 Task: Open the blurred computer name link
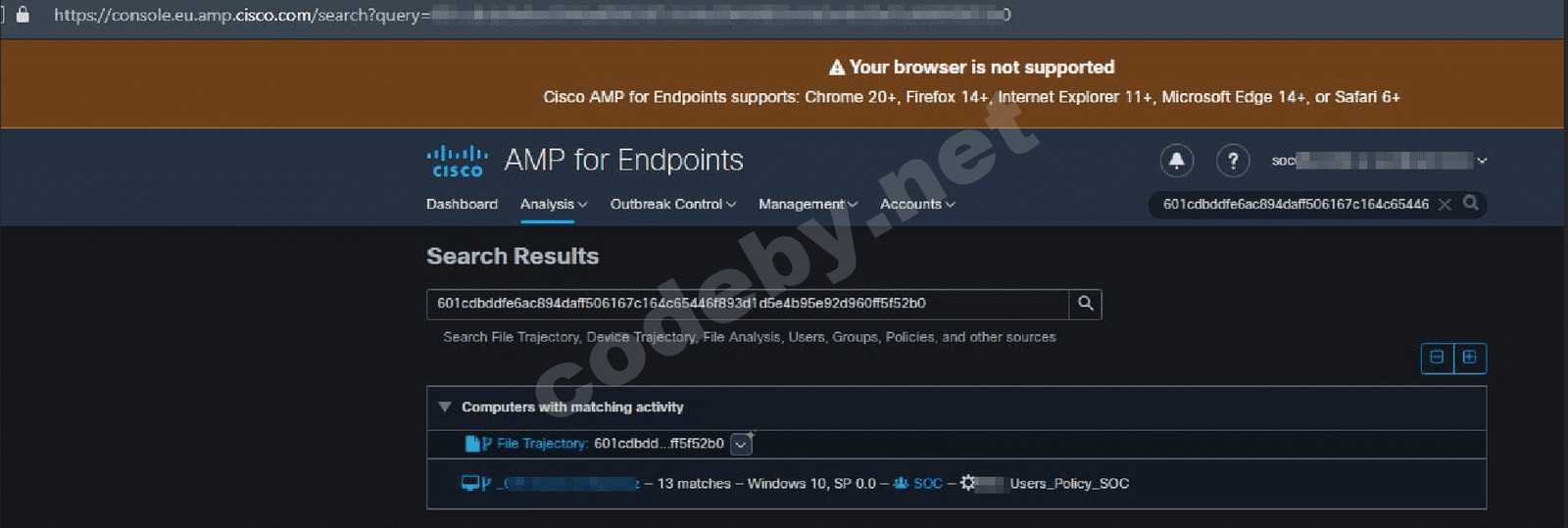click(x=567, y=483)
